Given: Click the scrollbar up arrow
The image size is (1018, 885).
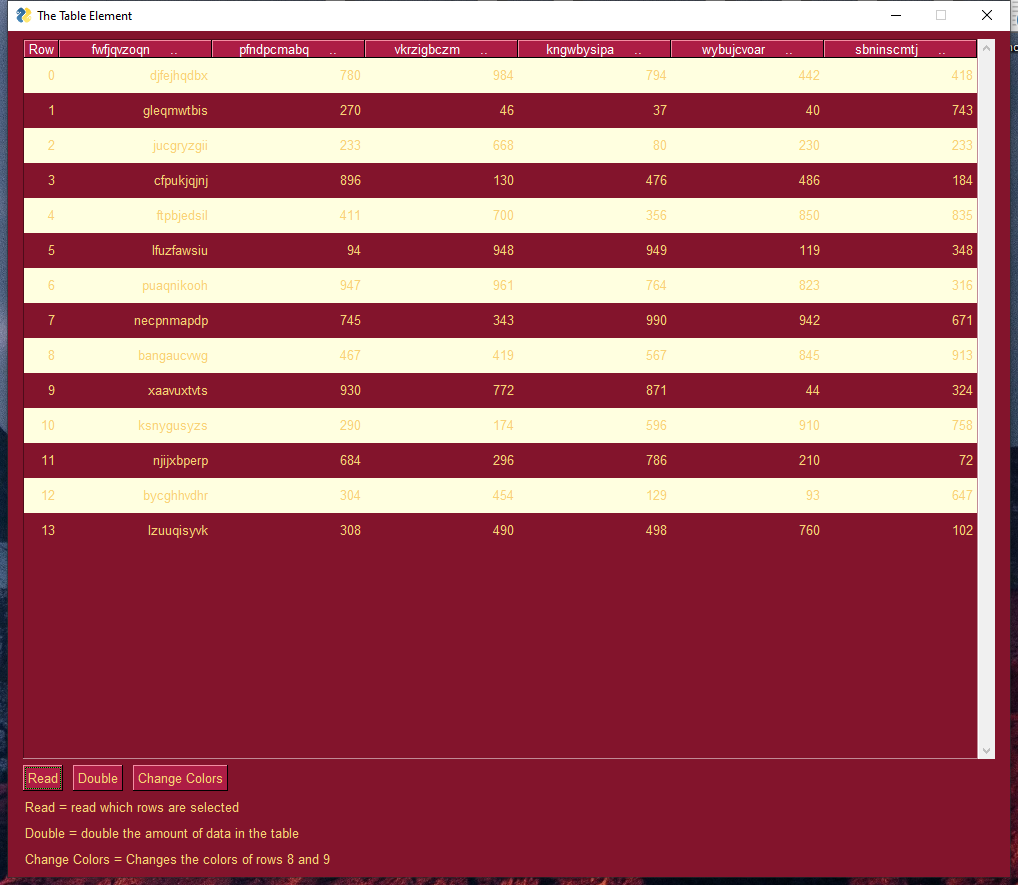Looking at the screenshot, I should point(986,48).
